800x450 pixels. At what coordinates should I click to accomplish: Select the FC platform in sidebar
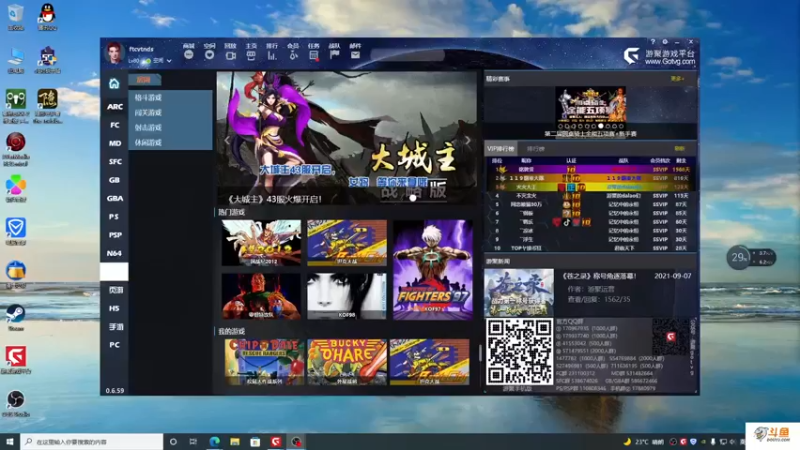point(114,125)
